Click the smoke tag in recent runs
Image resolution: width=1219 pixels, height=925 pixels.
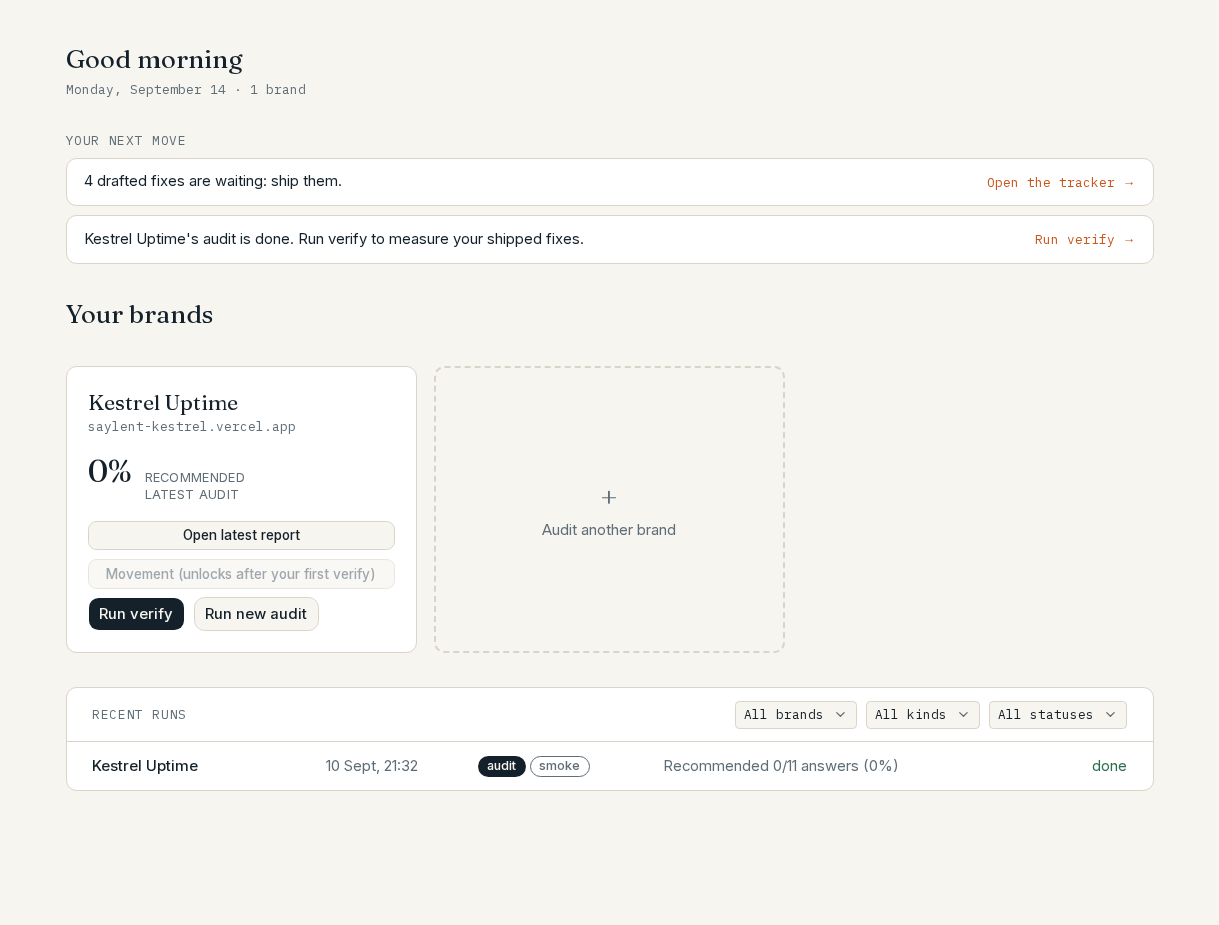pos(560,766)
